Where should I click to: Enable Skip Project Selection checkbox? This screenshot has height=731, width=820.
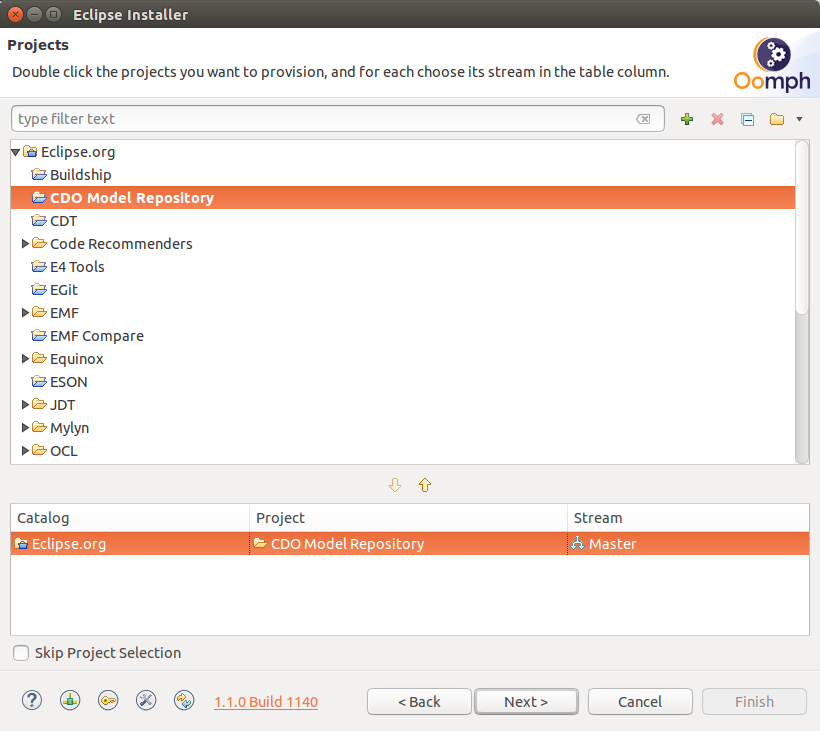[21, 653]
